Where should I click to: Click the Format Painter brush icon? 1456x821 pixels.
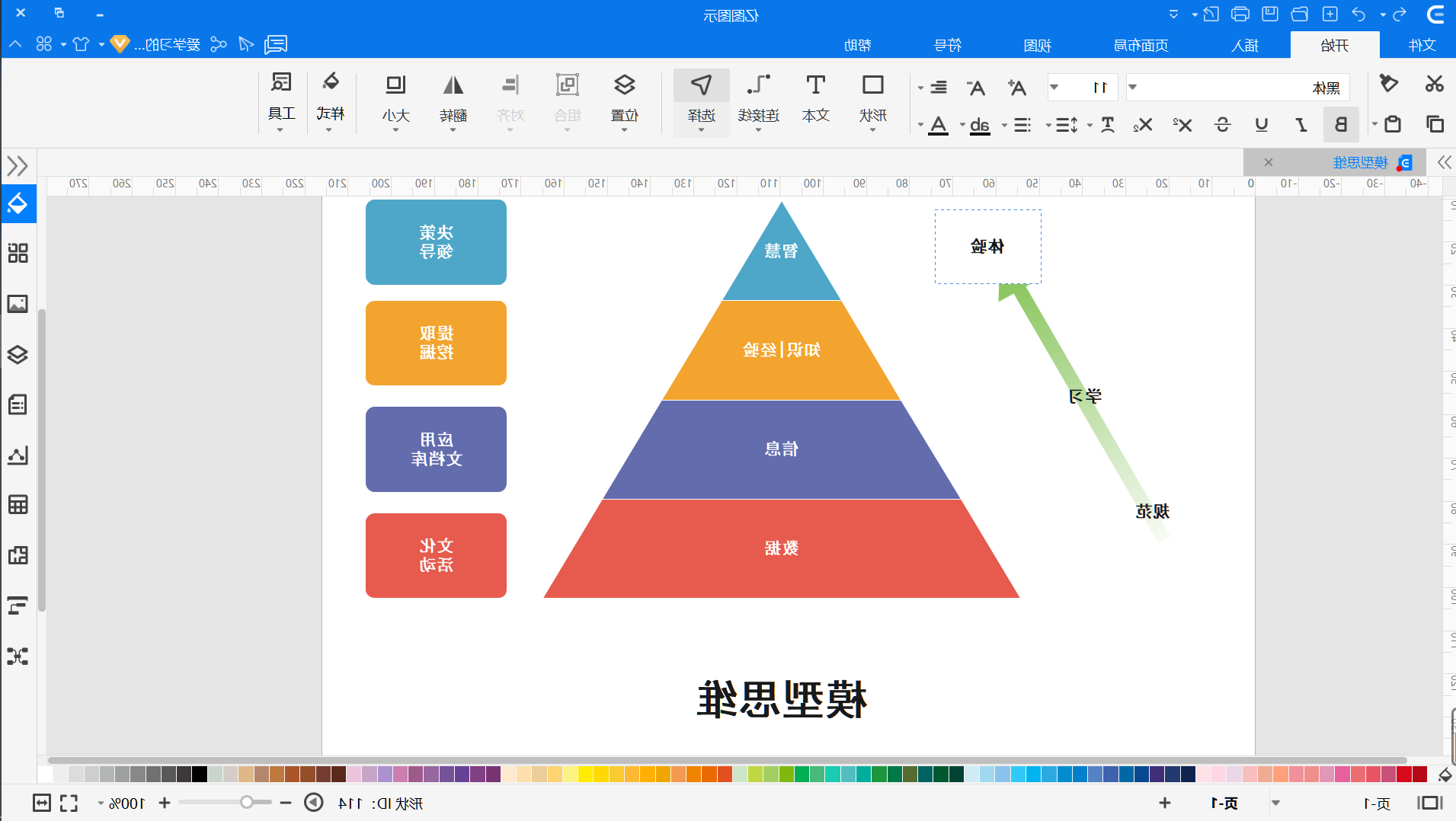[1389, 83]
